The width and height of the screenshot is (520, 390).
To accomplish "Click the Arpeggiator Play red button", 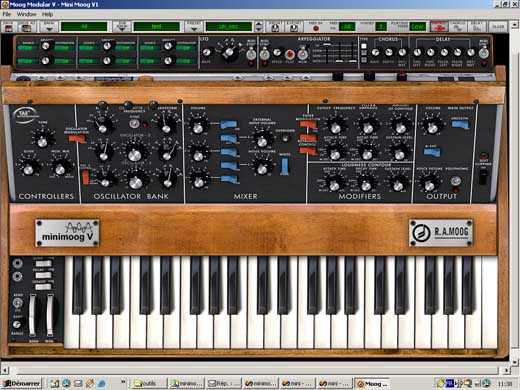I will 290,54.
